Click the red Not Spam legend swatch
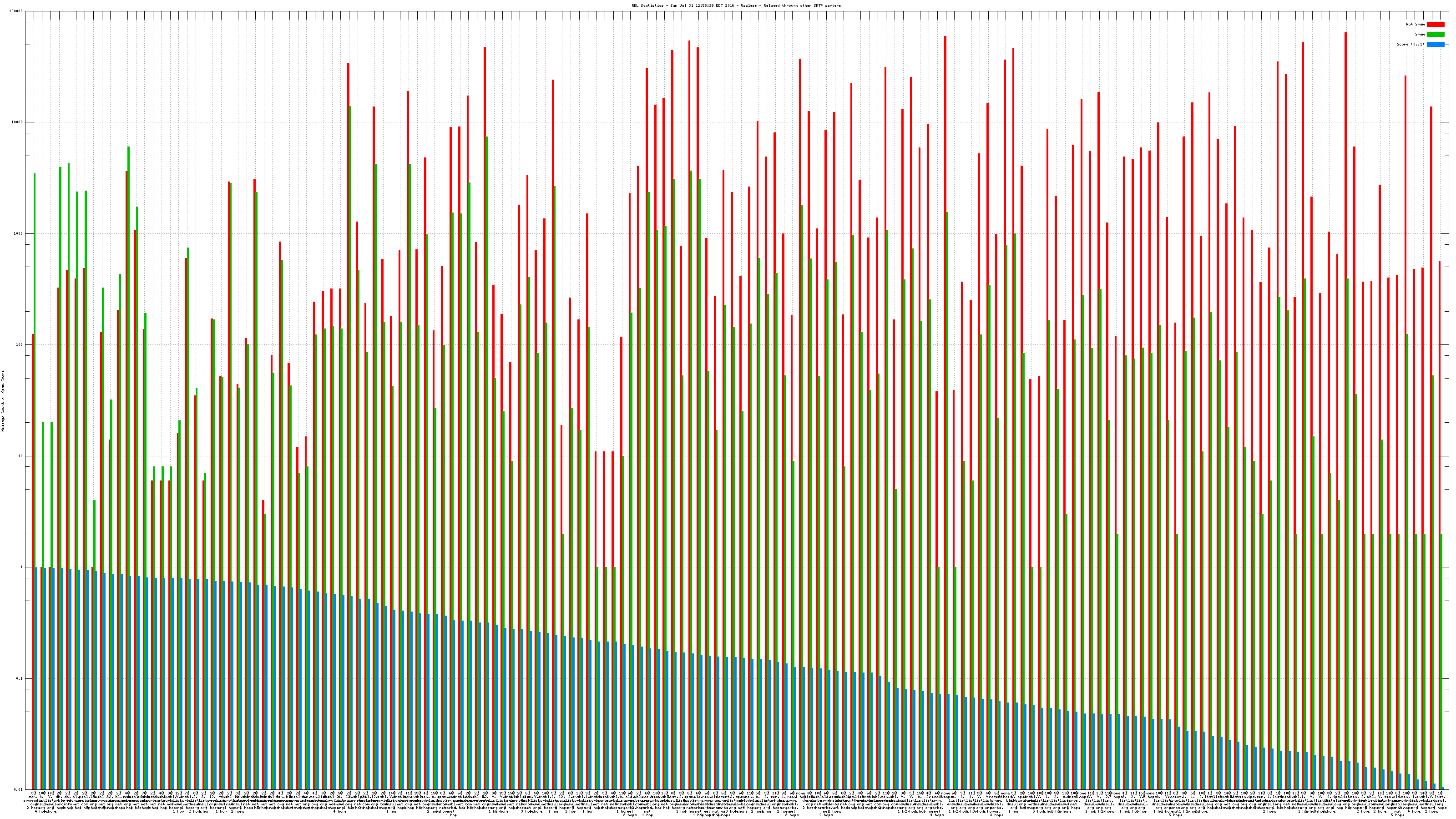Image resolution: width=1456 pixels, height=819 pixels. click(1435, 24)
